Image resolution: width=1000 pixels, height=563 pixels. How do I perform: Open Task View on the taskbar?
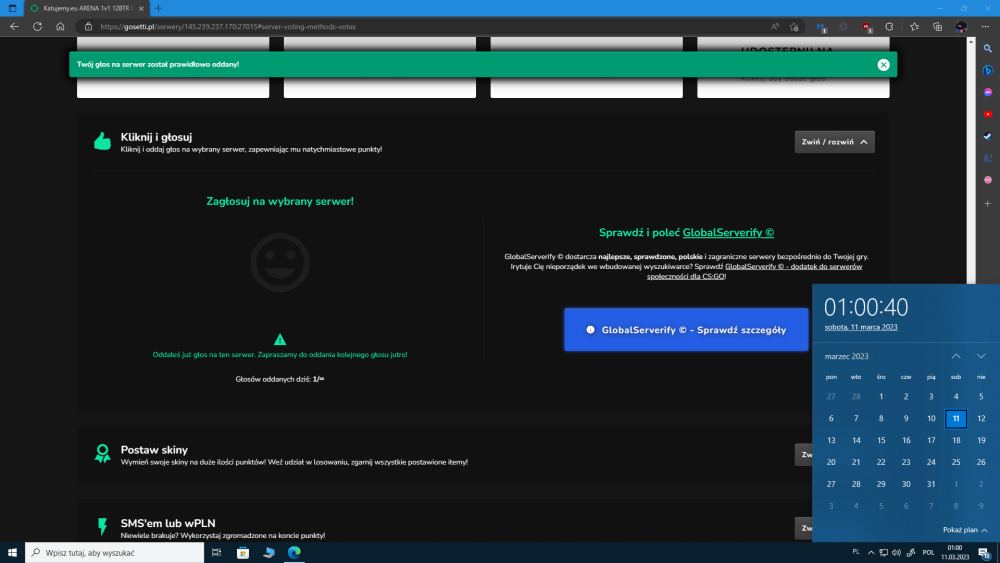(x=216, y=553)
